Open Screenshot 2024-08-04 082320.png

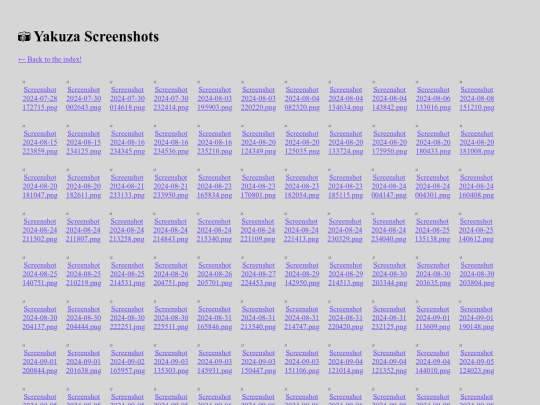(x=302, y=98)
